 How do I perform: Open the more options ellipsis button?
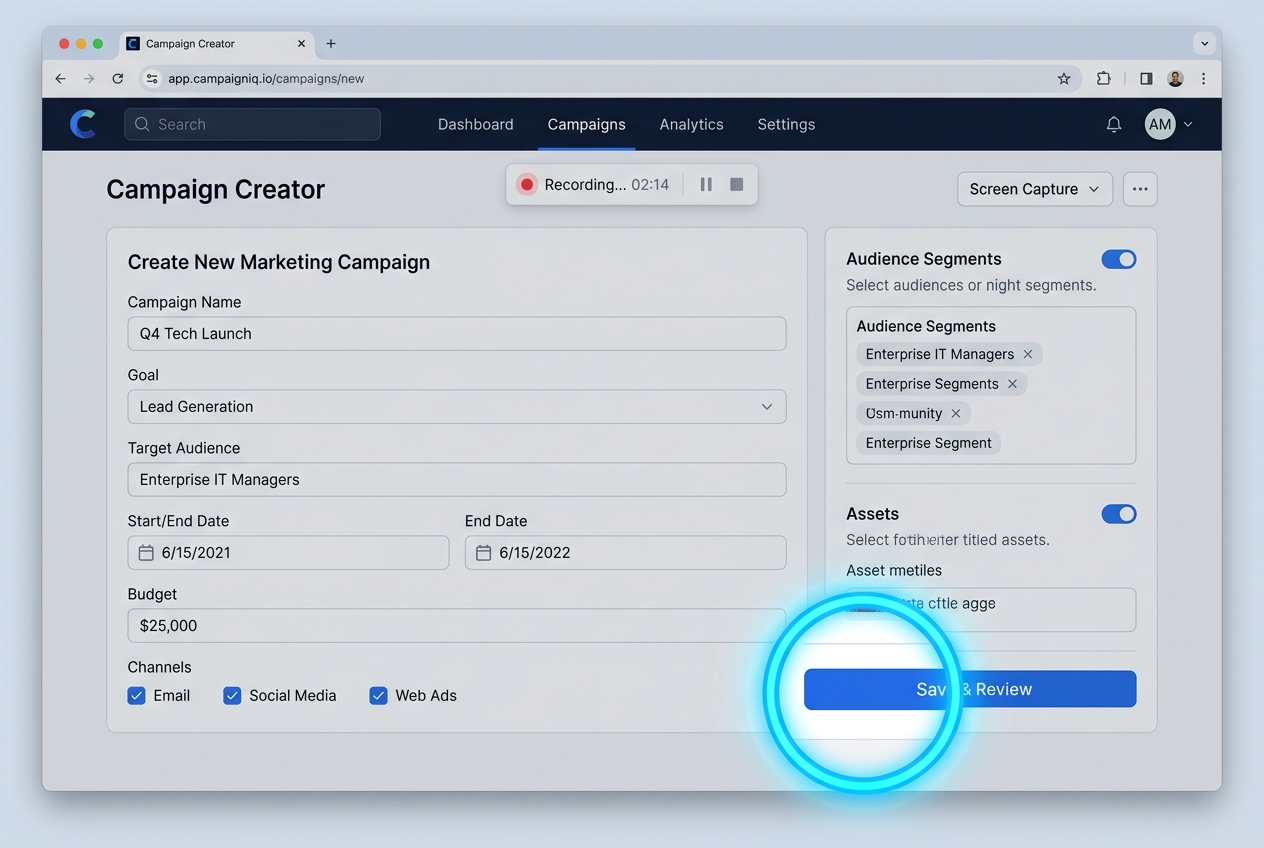(1140, 189)
